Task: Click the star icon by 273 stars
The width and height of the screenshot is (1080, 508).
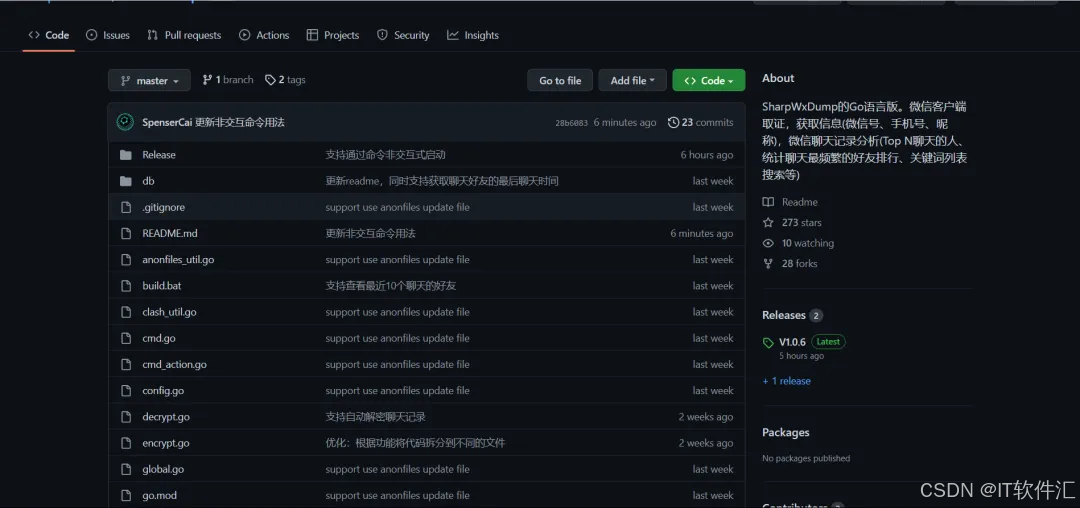Action: [x=768, y=222]
